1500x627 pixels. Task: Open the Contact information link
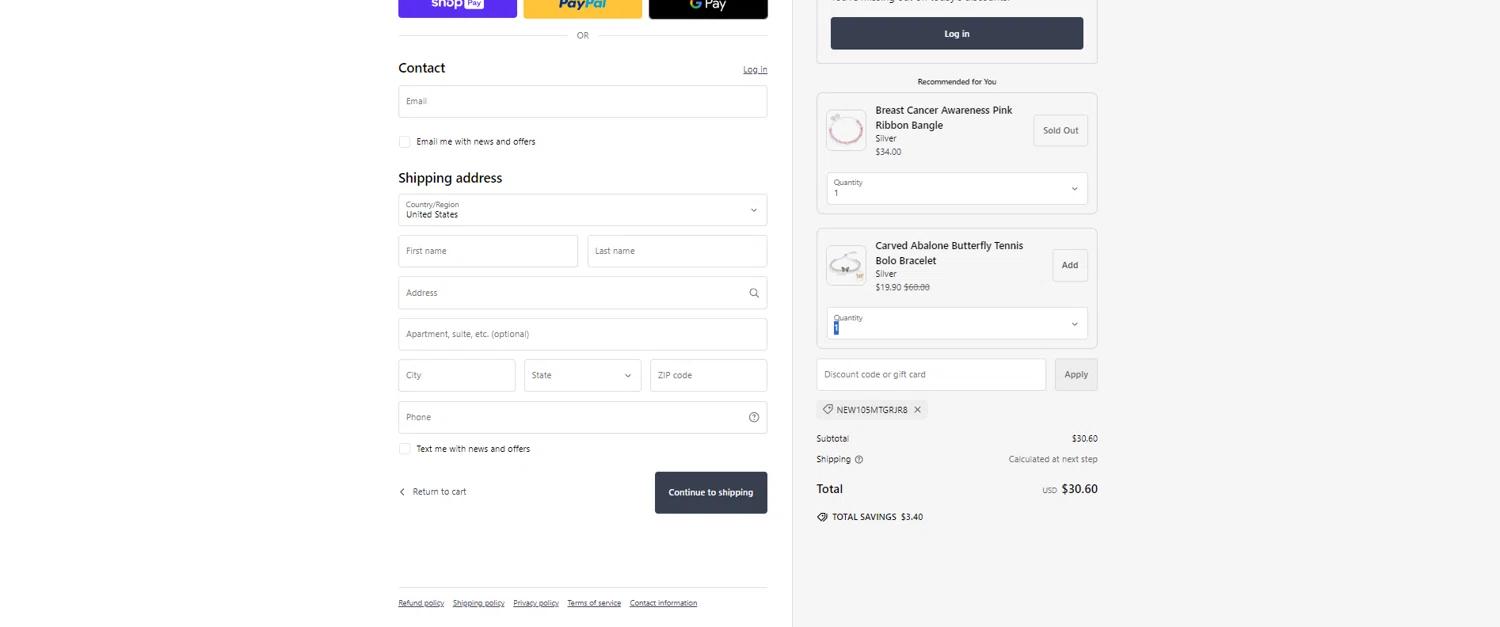pos(663,603)
